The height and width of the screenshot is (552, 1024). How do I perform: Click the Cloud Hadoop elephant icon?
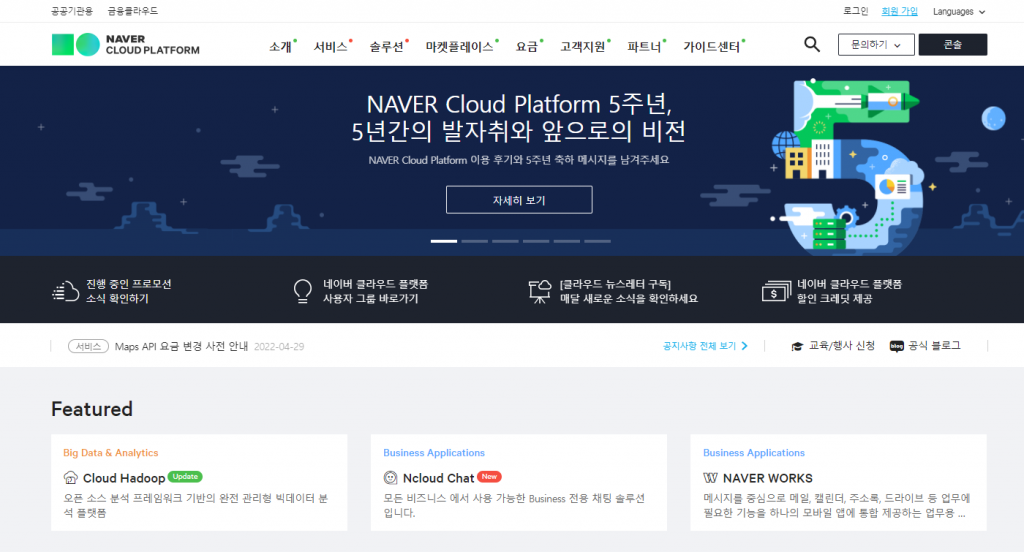[71, 478]
